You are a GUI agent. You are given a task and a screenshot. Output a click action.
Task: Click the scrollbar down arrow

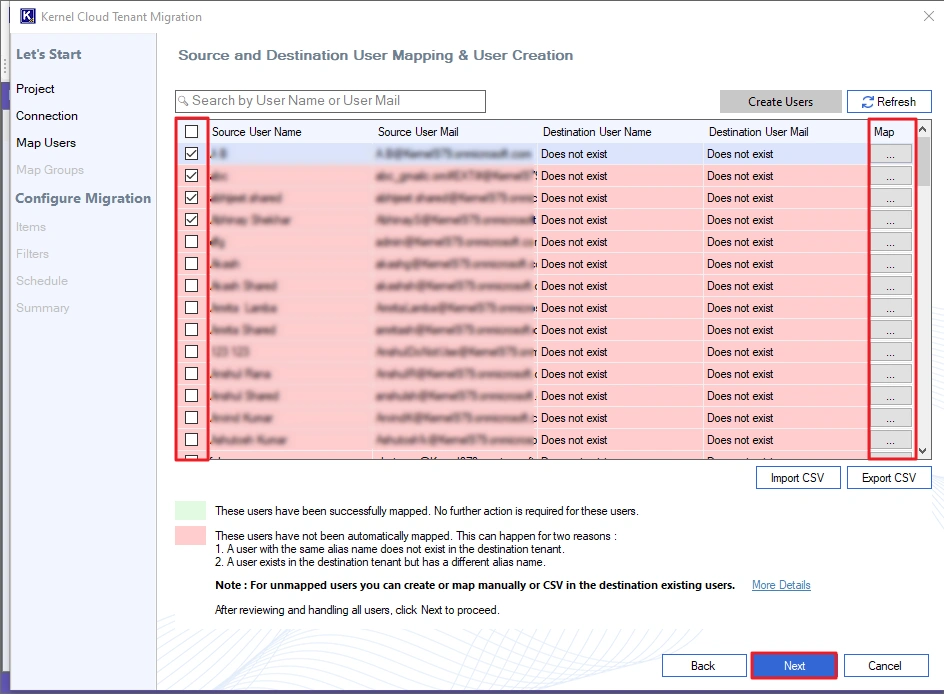[923, 449]
